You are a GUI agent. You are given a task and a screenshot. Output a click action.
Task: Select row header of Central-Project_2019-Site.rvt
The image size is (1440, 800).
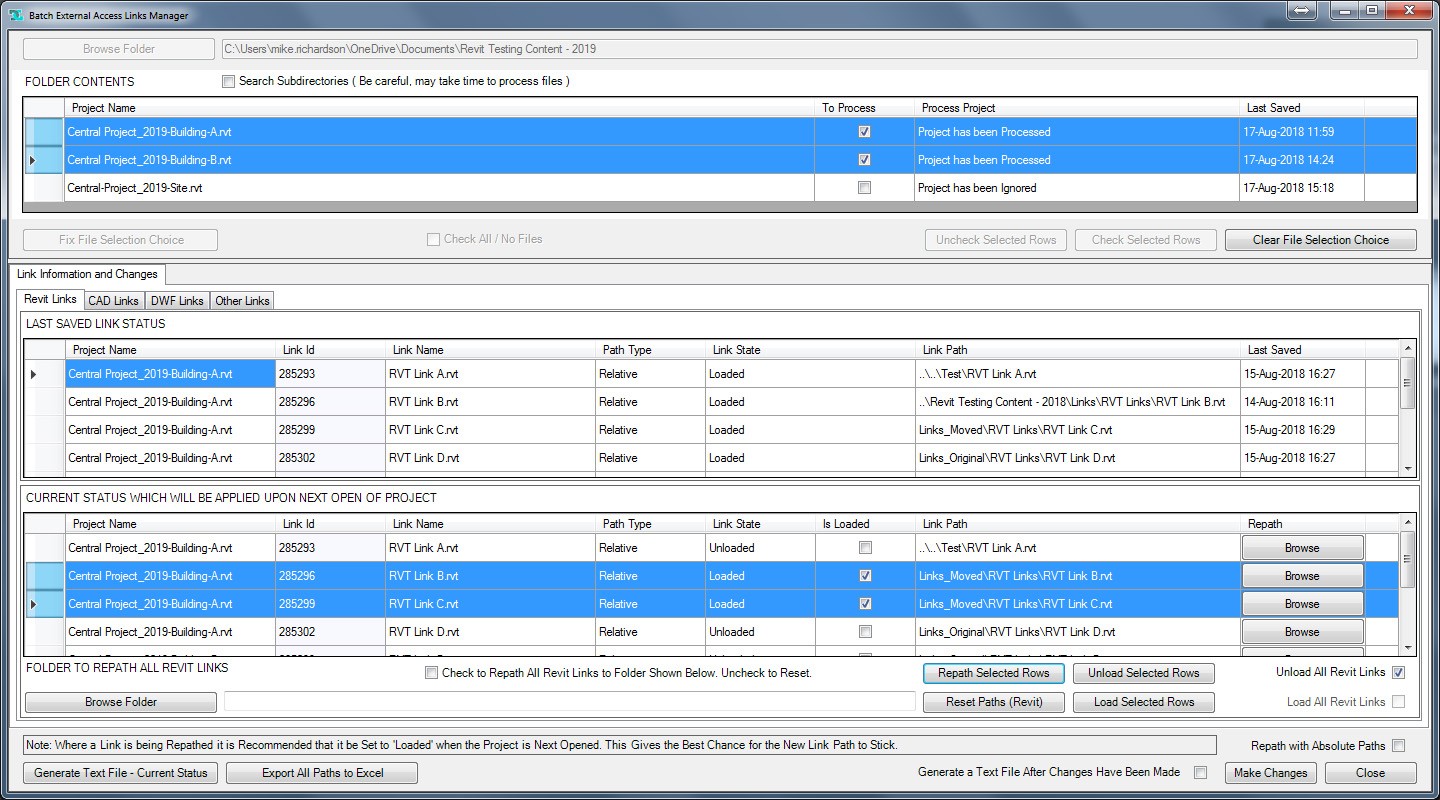tap(44, 188)
